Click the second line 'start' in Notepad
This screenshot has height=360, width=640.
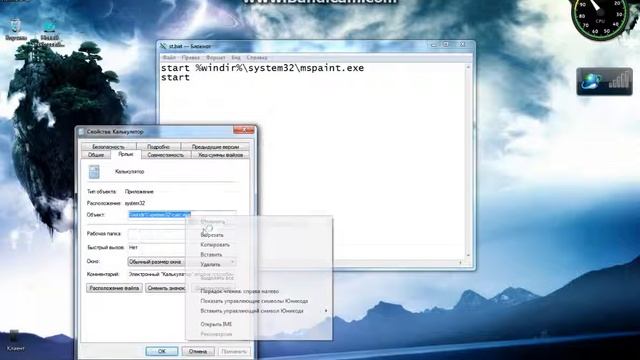click(x=176, y=78)
